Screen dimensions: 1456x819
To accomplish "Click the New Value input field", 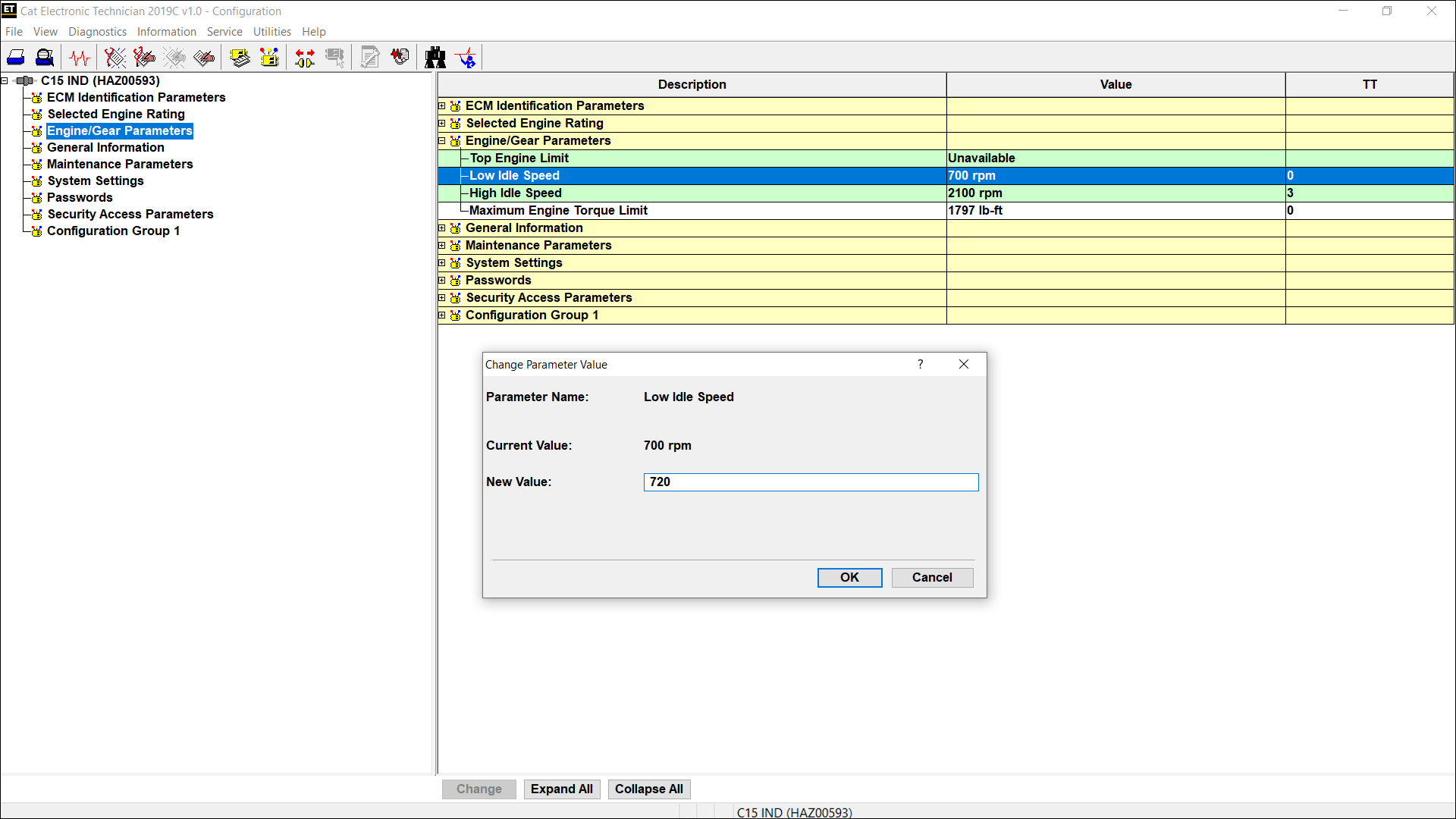I will (811, 482).
